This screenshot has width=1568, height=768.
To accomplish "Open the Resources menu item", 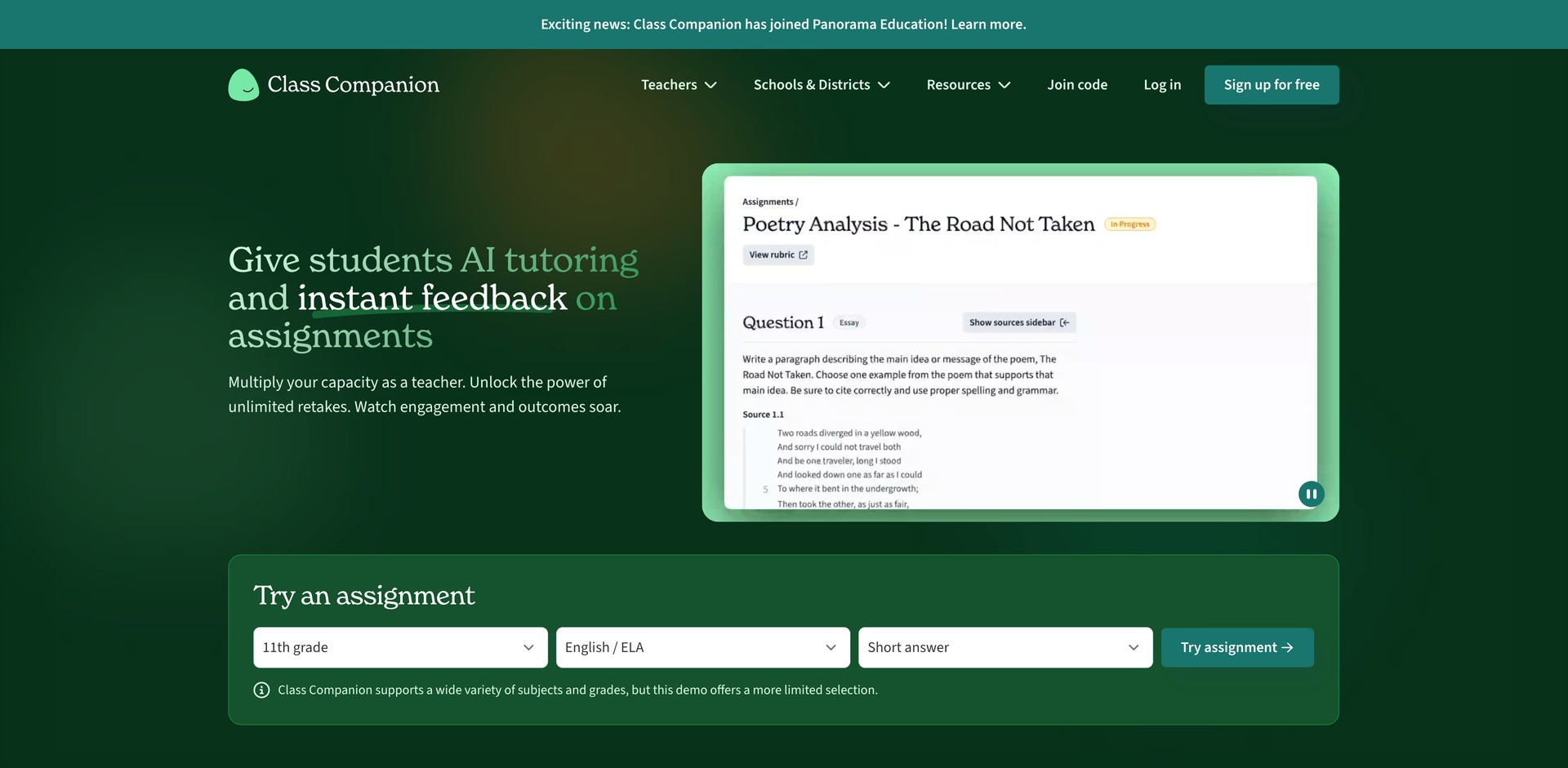I will pos(969,85).
